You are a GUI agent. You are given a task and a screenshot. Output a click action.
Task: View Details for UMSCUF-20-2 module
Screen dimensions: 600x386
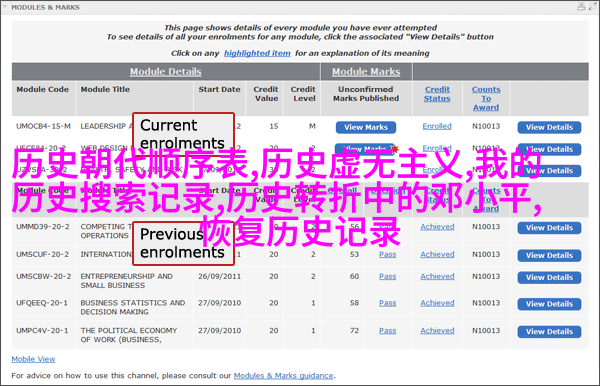(x=549, y=255)
